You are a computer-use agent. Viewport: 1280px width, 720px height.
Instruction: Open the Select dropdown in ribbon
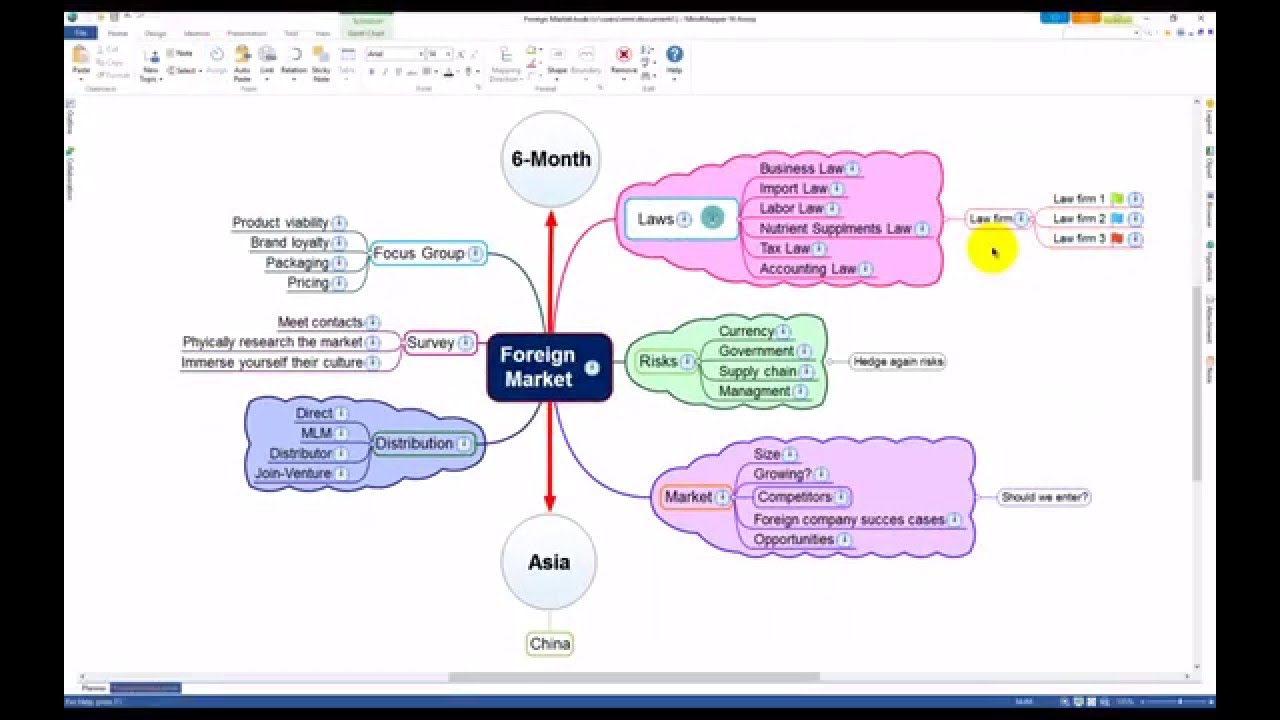coord(184,70)
